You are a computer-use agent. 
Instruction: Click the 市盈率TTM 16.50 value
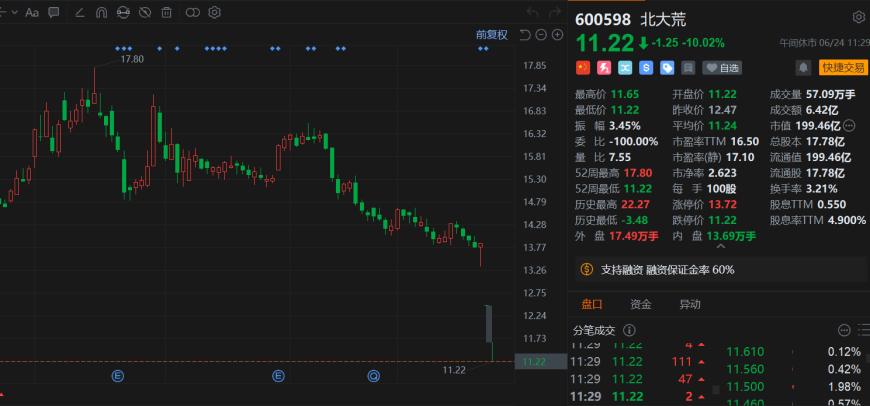pos(744,141)
